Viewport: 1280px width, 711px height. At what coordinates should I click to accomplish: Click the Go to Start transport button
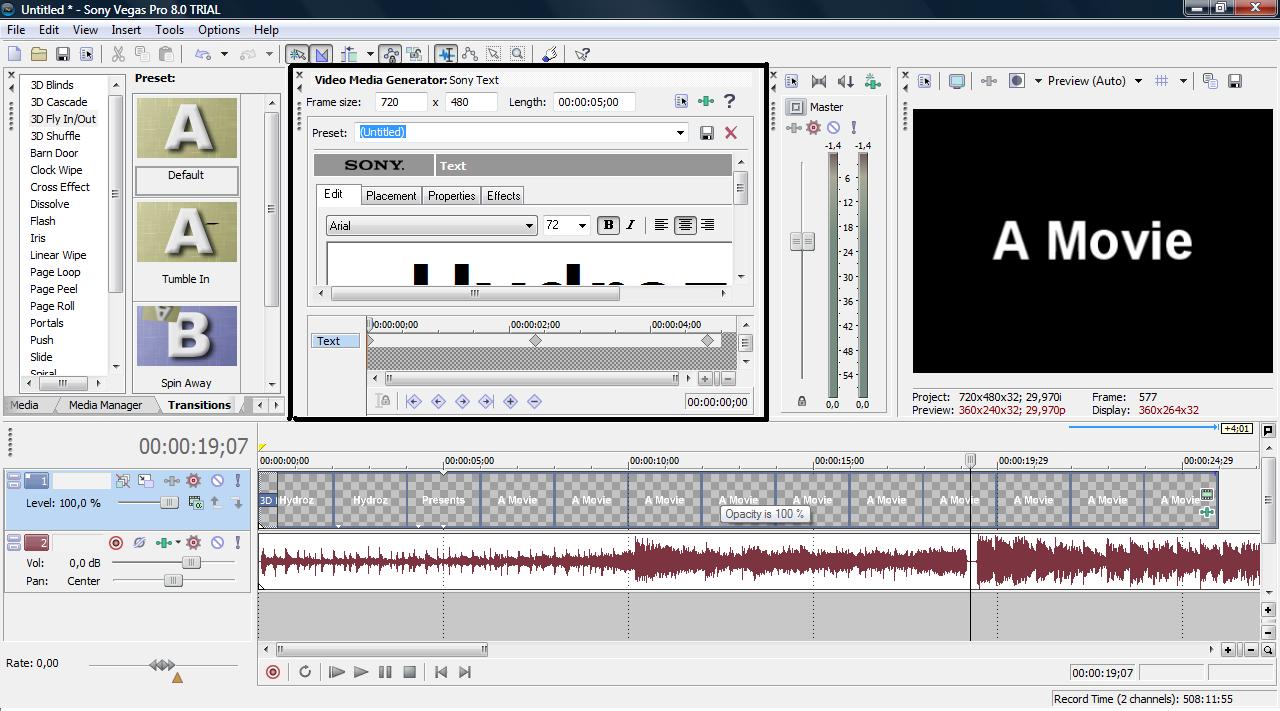click(441, 672)
